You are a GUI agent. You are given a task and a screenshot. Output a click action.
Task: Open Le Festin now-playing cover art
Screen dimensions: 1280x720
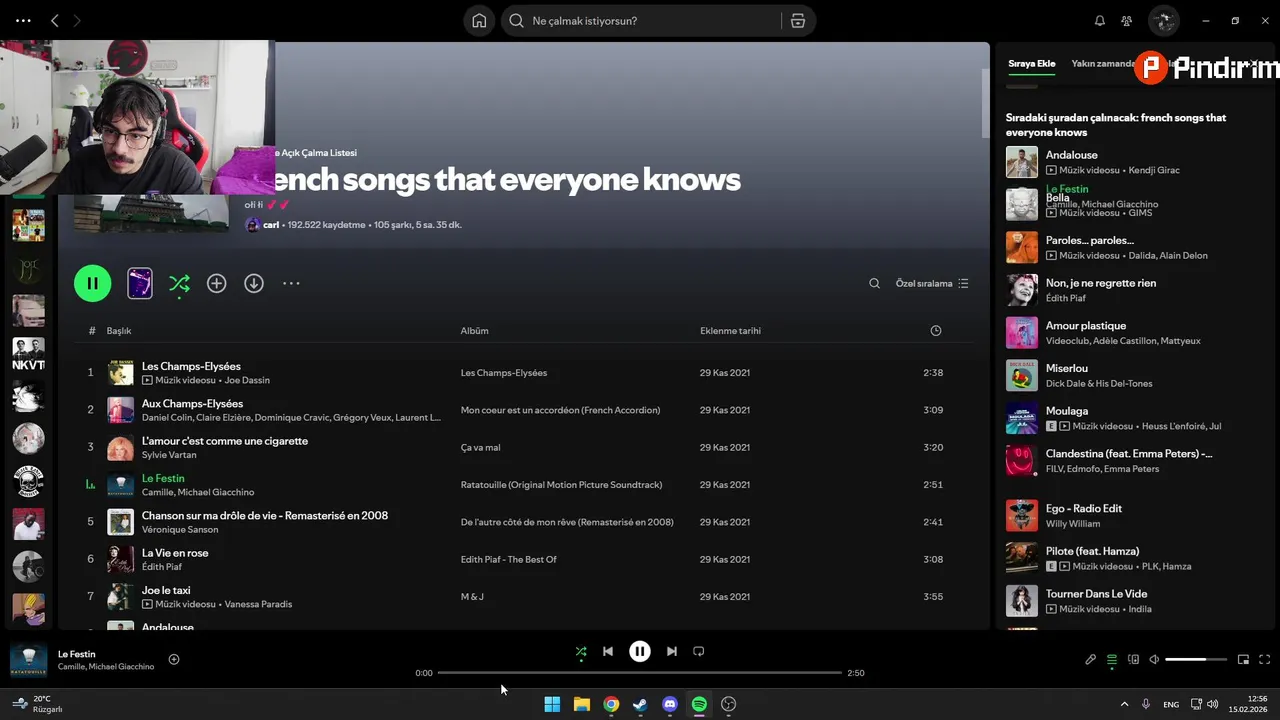pyautogui.click(x=28, y=660)
